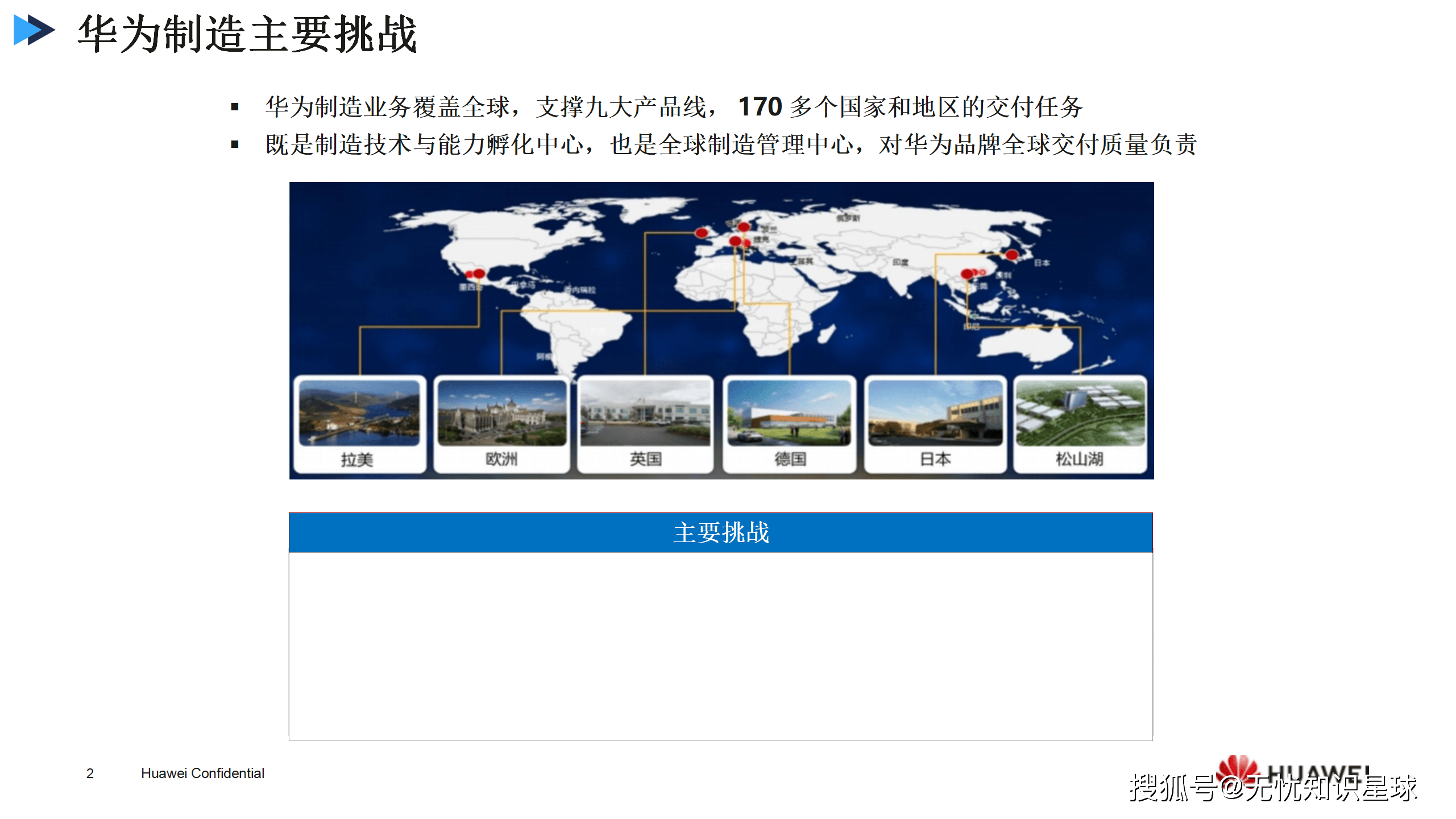Open the 日本 site photo card
The height and width of the screenshot is (819, 1456).
pos(935,424)
